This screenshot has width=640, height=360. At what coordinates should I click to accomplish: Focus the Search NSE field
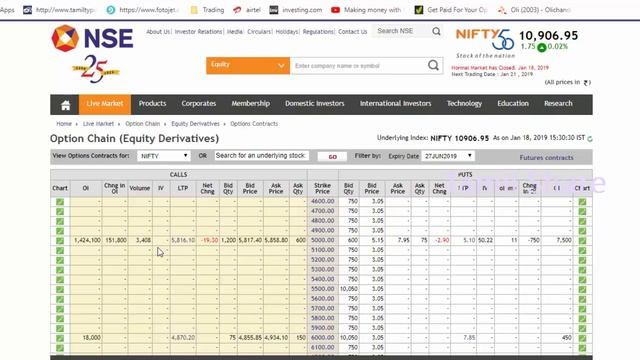(401, 31)
